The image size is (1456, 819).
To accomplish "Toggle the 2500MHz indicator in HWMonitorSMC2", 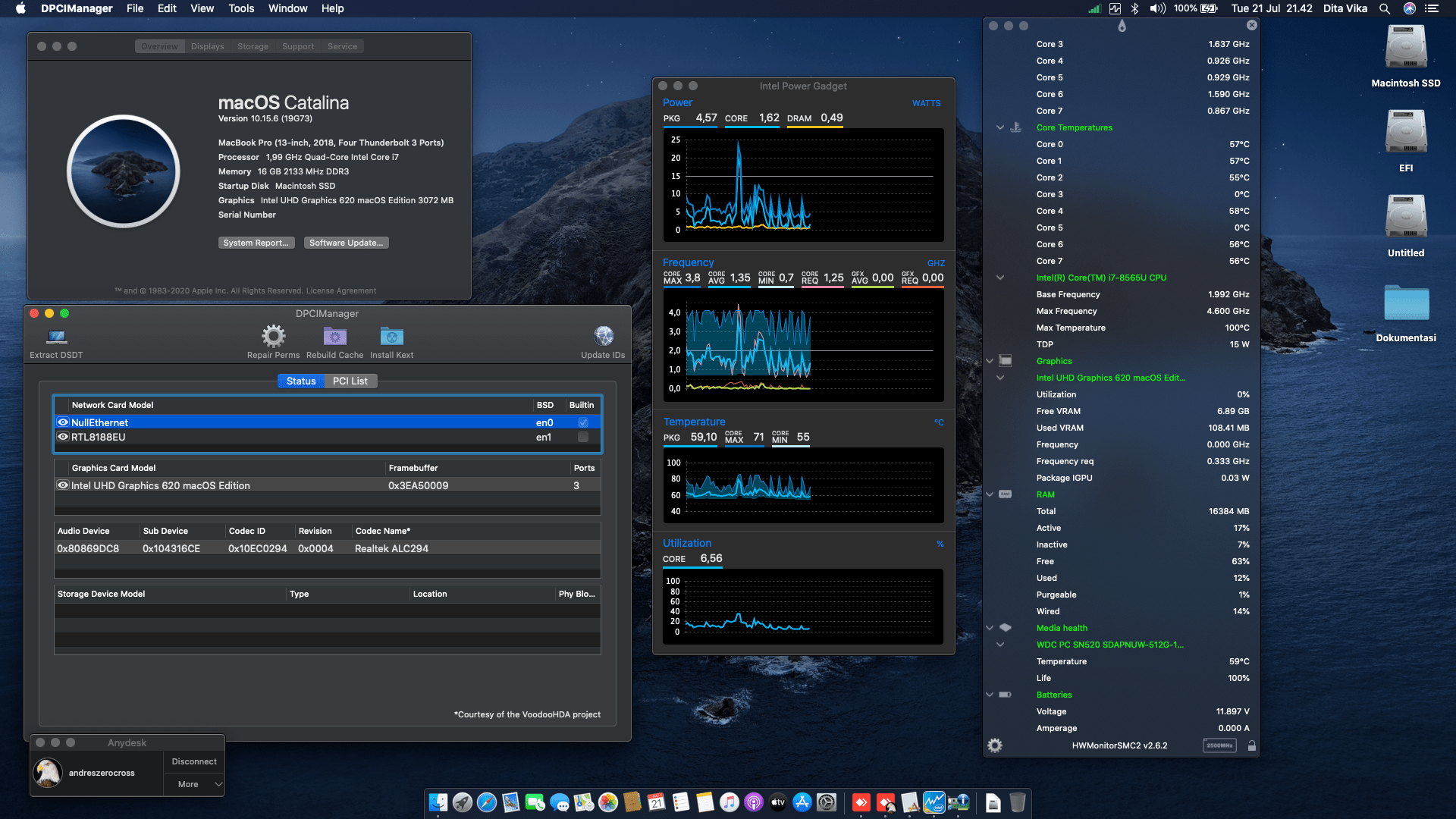I will (1219, 745).
